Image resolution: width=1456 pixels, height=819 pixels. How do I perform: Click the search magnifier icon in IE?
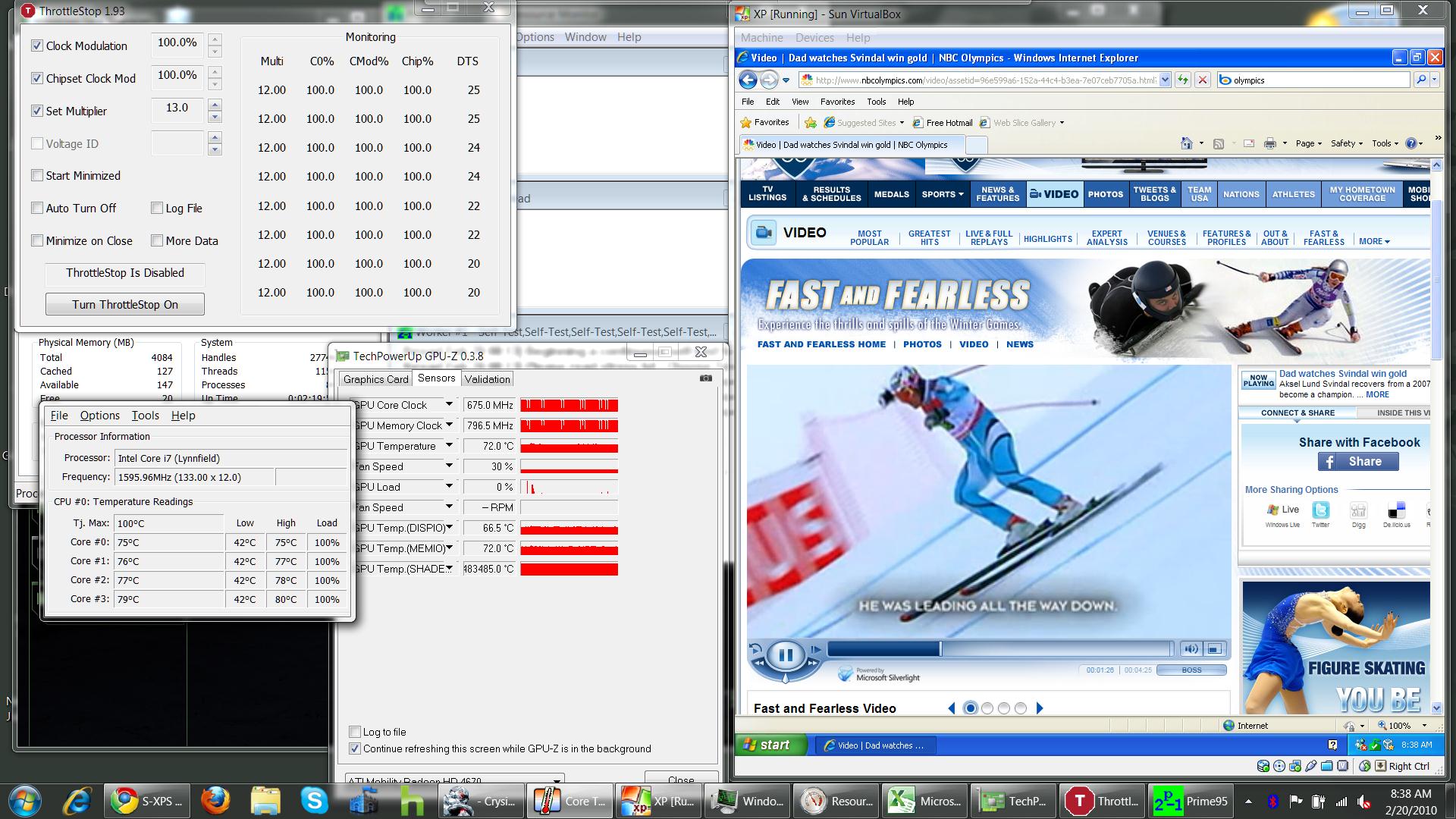point(1420,80)
